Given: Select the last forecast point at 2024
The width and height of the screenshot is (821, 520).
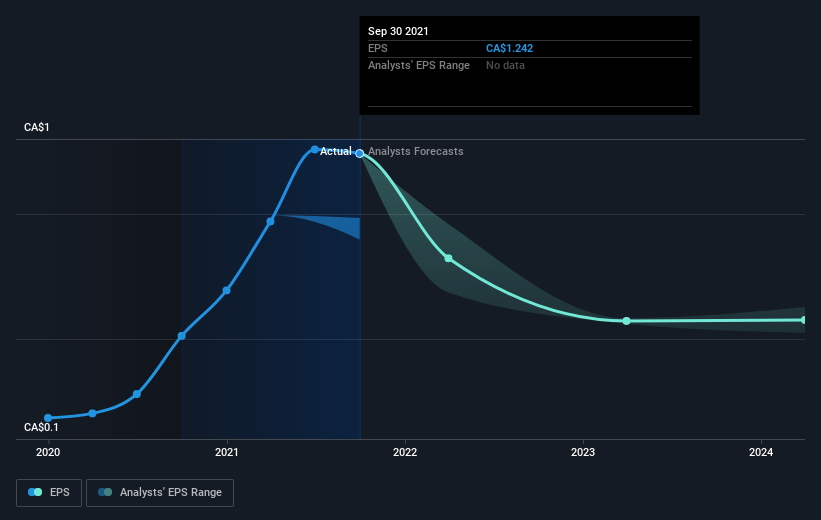Looking at the screenshot, I should click(804, 320).
